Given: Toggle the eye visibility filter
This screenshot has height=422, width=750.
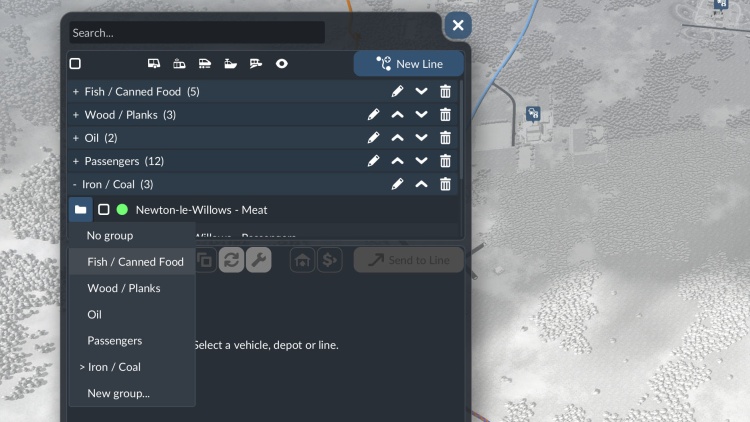Looking at the screenshot, I should 282,64.
